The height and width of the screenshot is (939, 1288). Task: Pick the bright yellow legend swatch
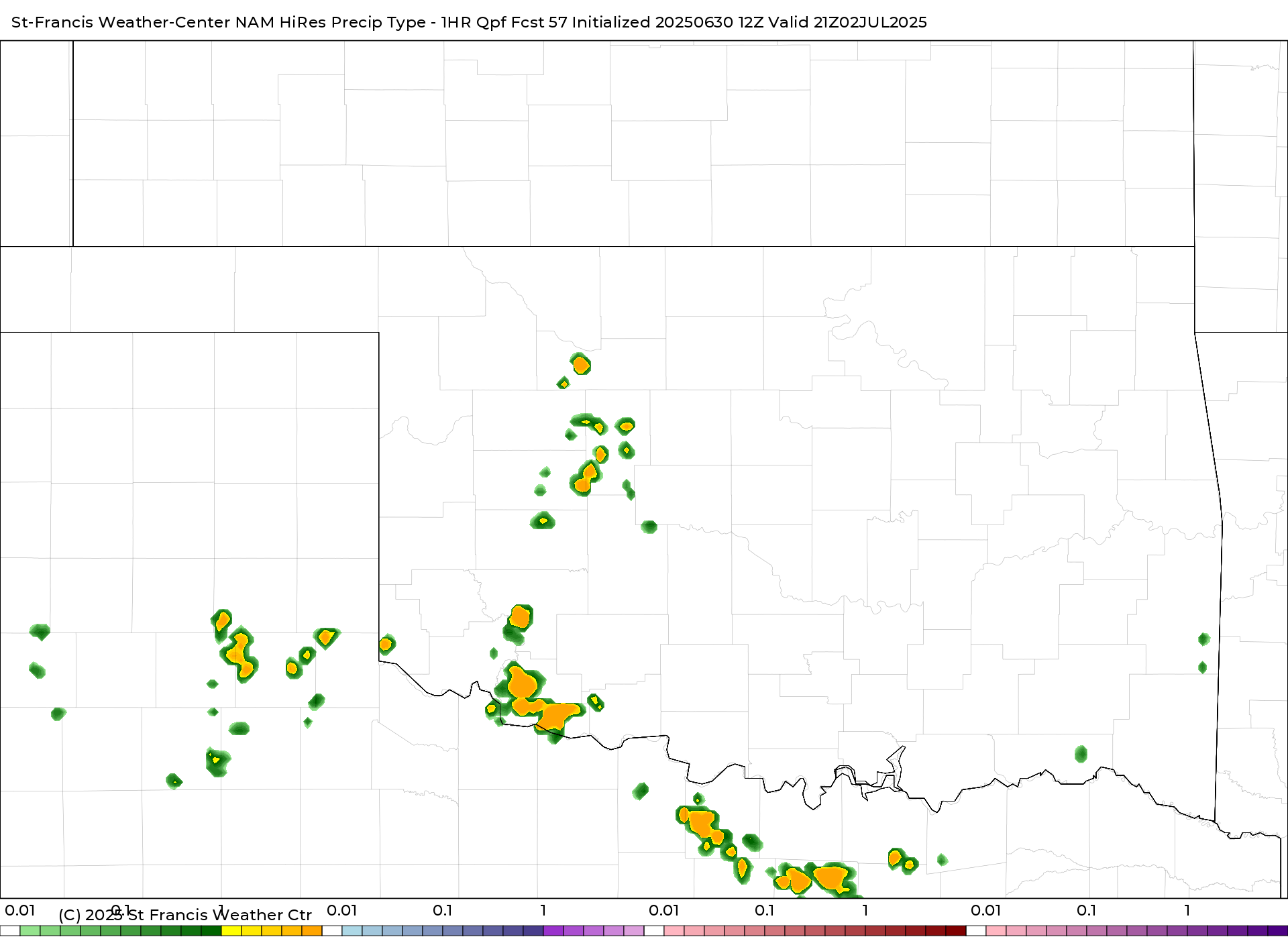pos(231,931)
